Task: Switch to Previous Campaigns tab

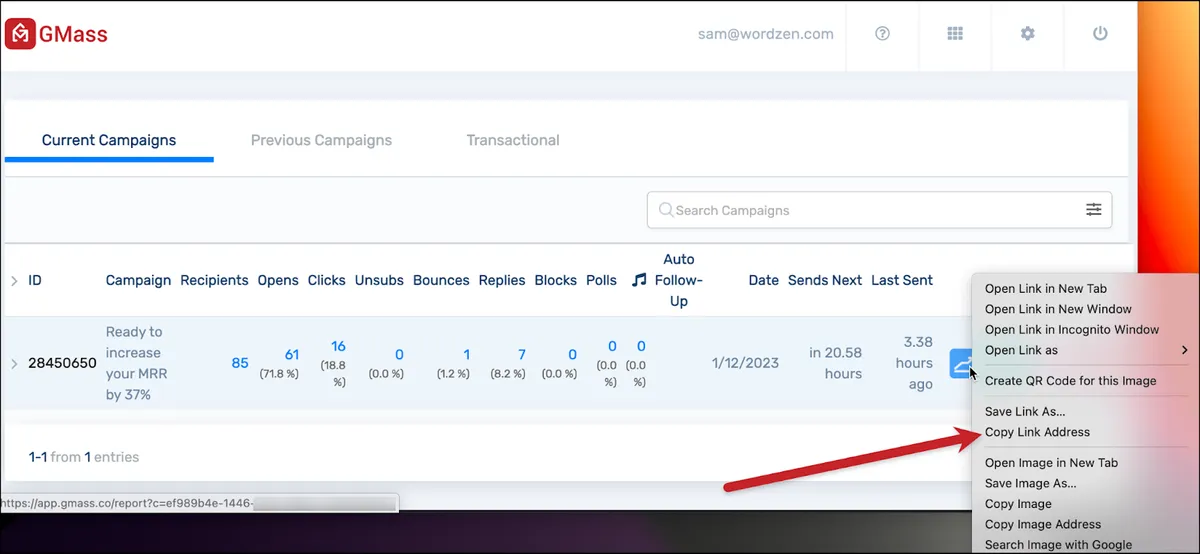Action: [x=321, y=140]
